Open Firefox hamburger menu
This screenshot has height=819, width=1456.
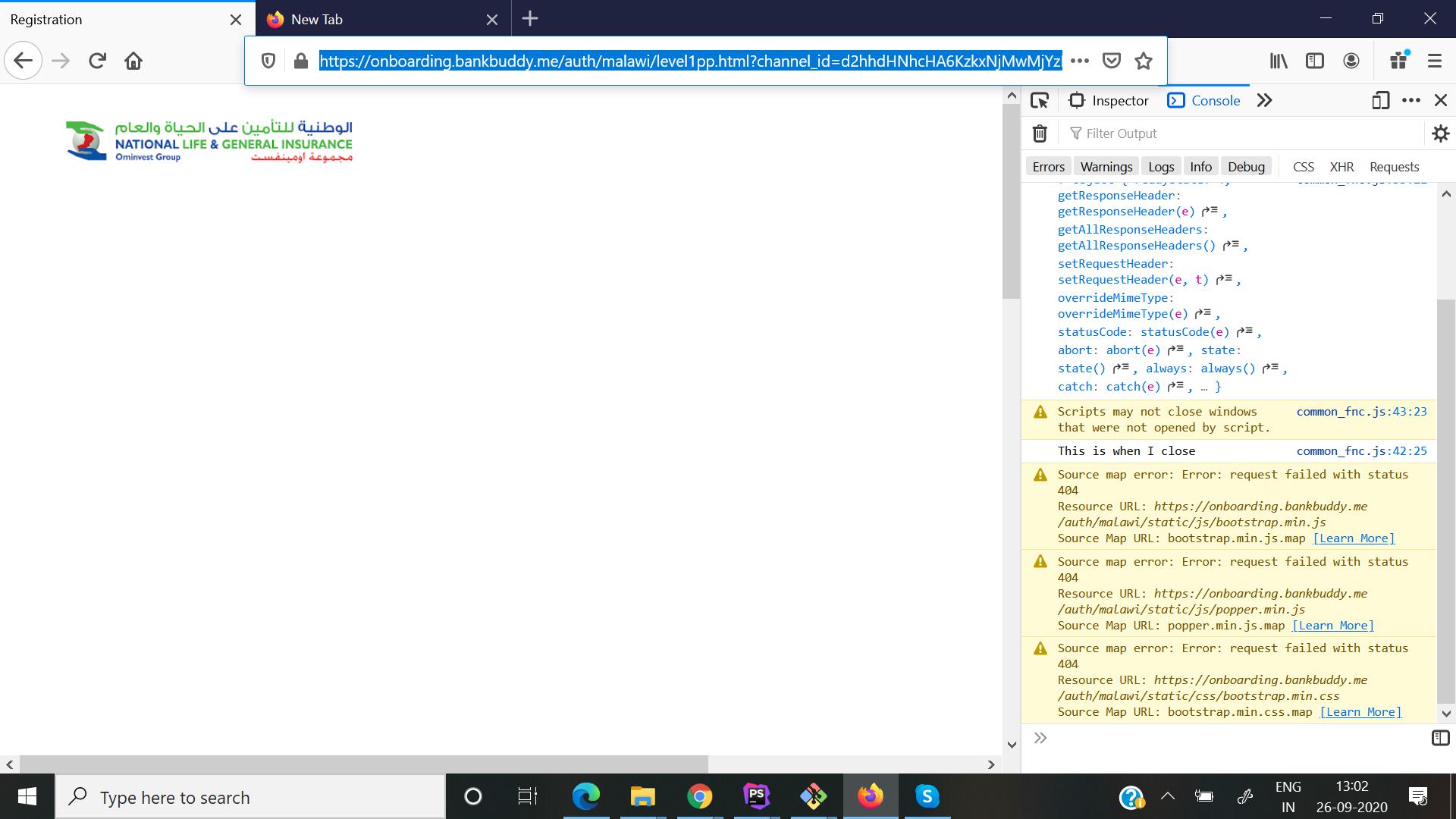(x=1435, y=61)
